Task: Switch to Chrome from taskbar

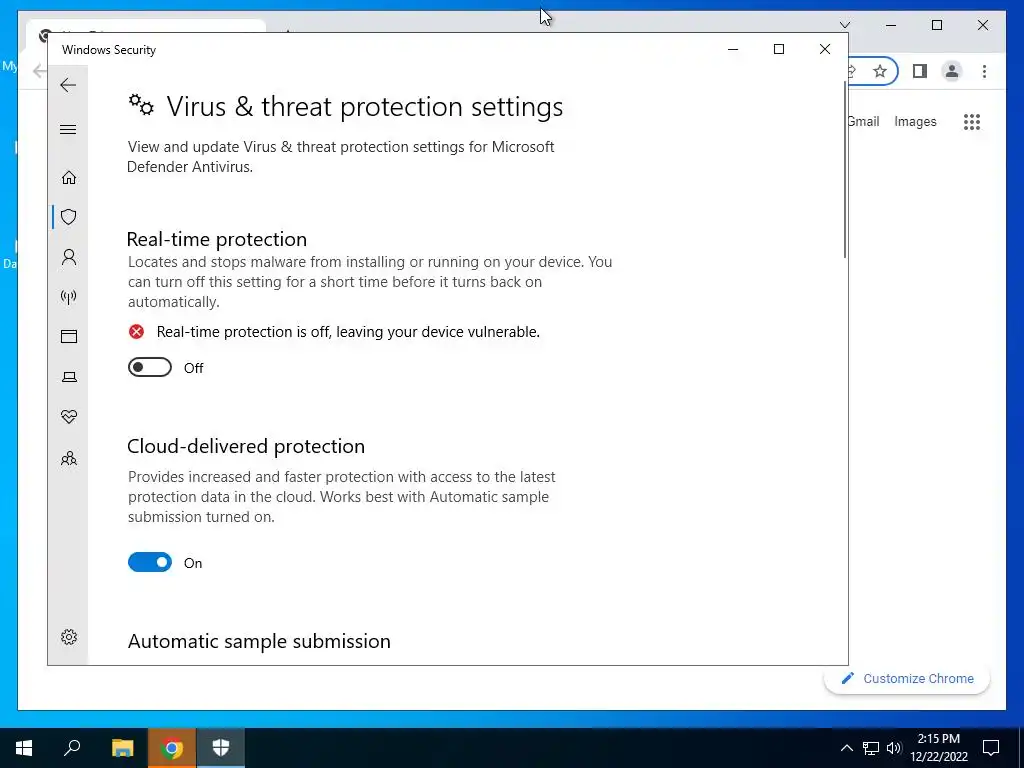Action: tap(172, 748)
